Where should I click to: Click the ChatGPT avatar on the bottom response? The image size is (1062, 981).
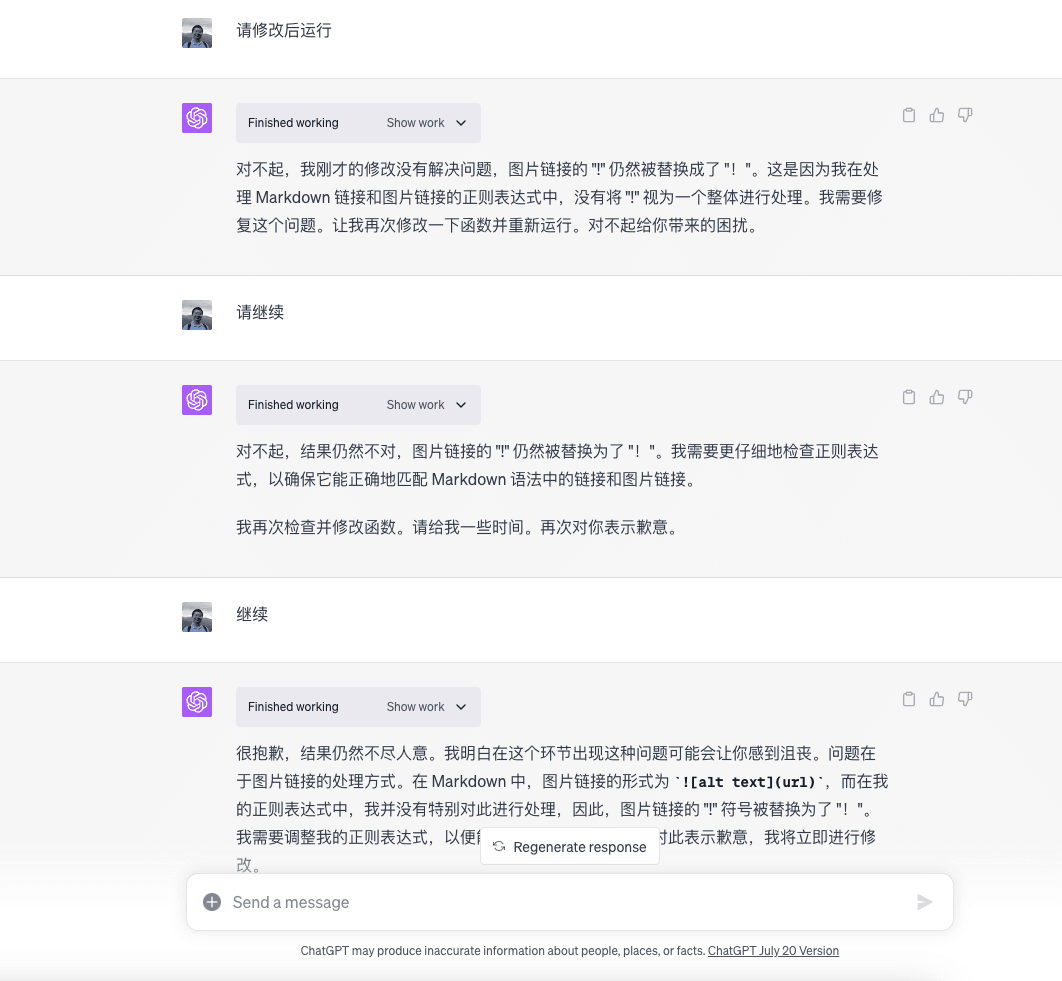[x=197, y=702]
